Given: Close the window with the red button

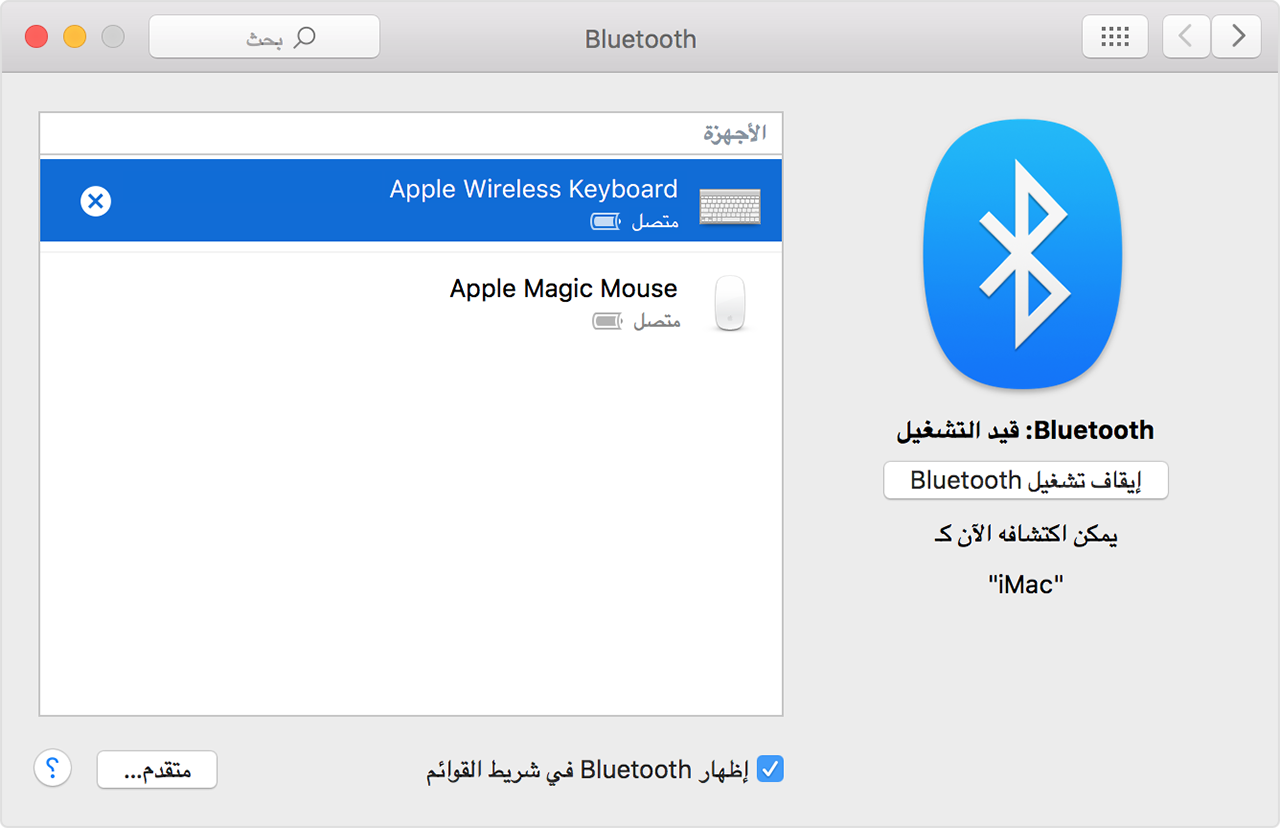Looking at the screenshot, I should tap(37, 37).
